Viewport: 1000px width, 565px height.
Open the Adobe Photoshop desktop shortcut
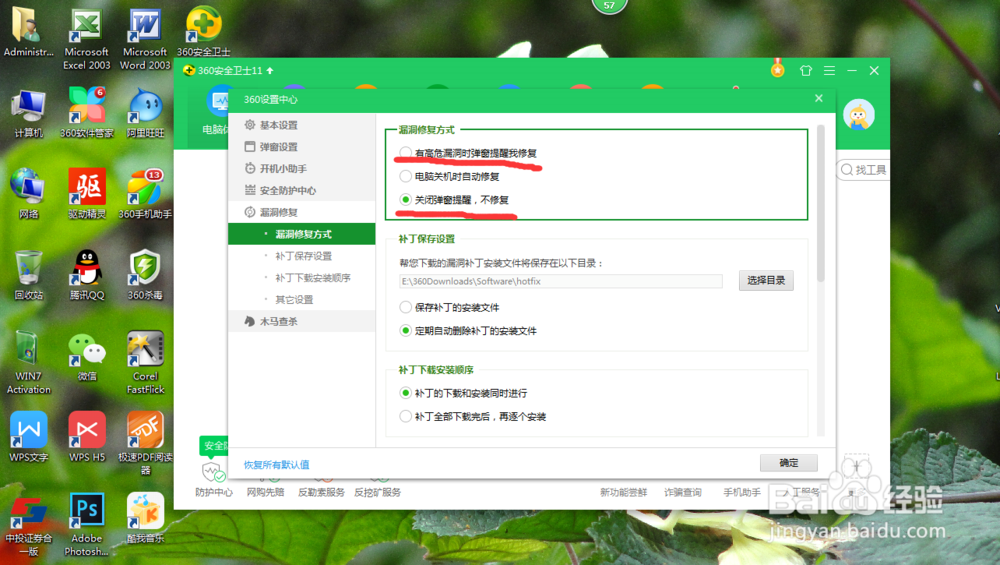coord(87,524)
